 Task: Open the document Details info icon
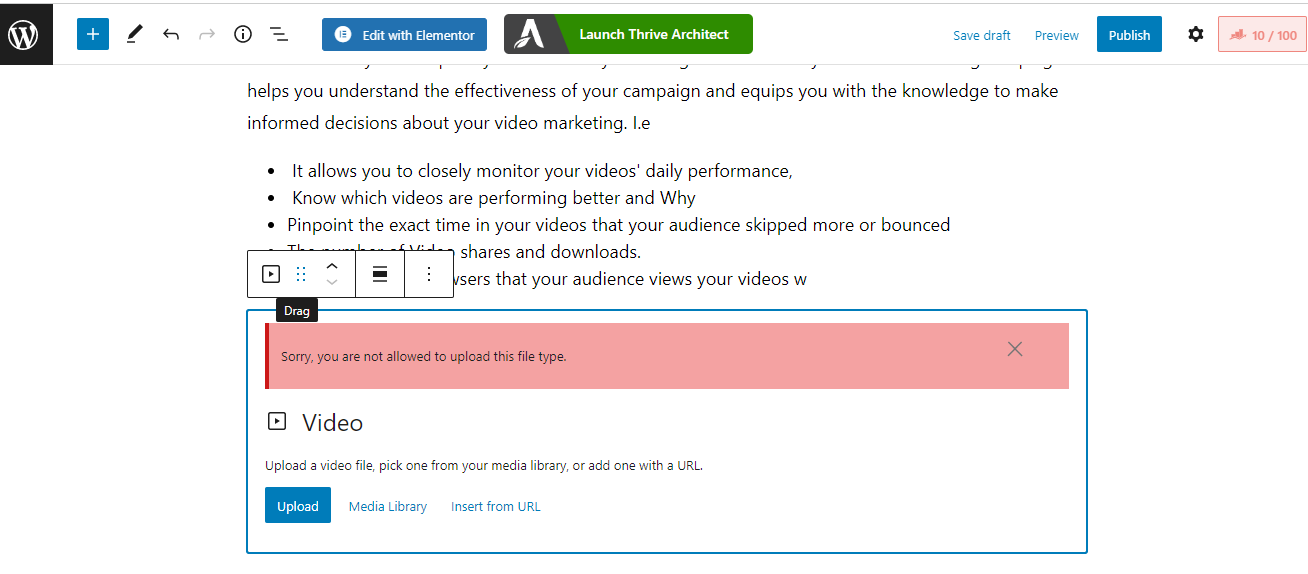(x=243, y=35)
